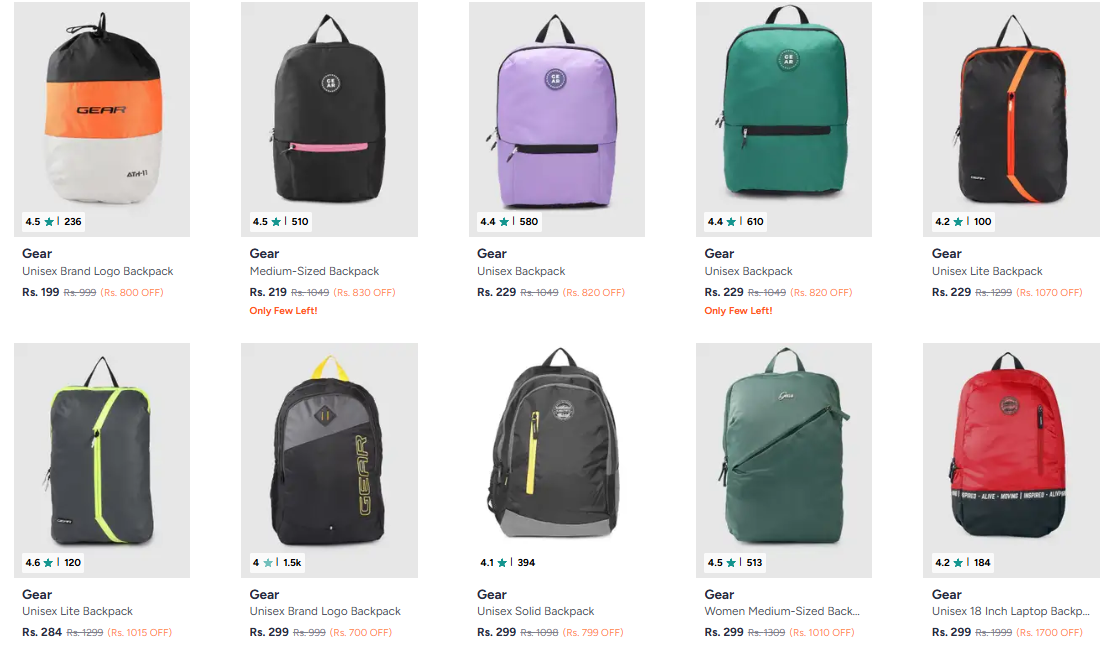Open Women Medium-Sized Backpack product link
This screenshot has width=1115, height=646.
click(x=782, y=611)
